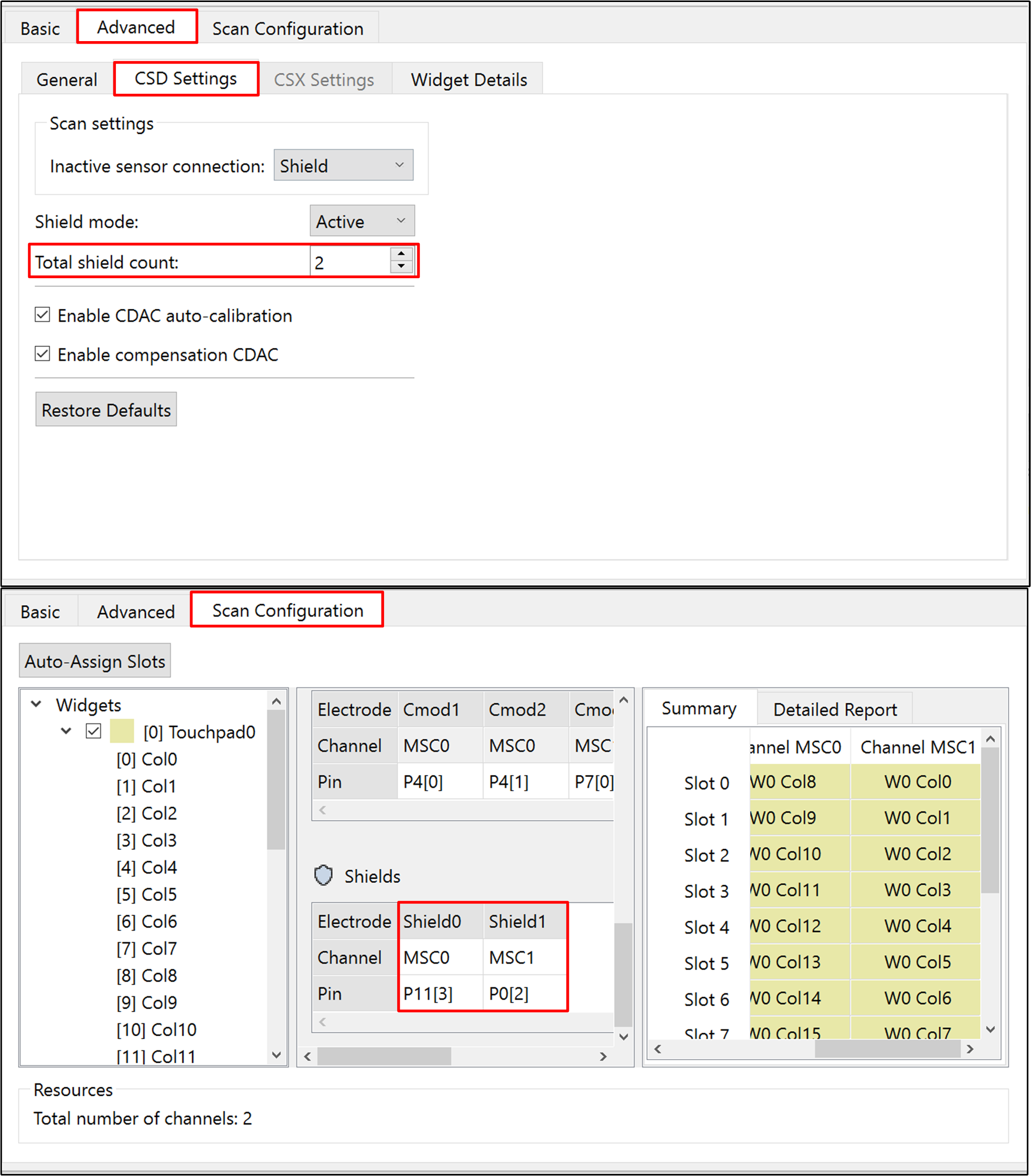This screenshot has width=1031, height=1176.
Task: Collapse the Touchpad0 widget node
Action: click(66, 731)
